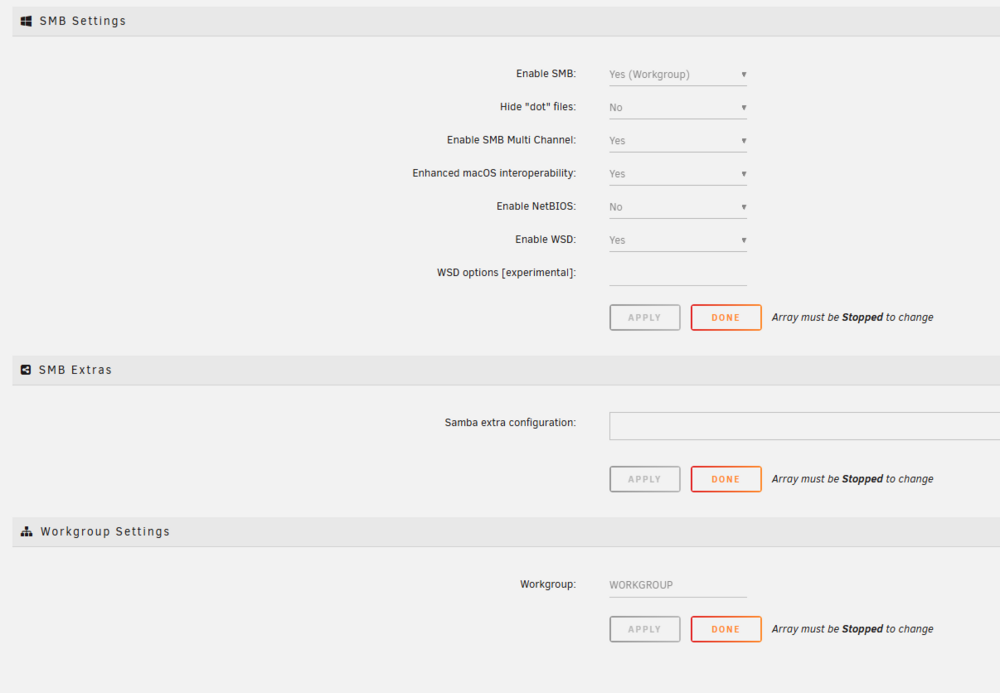Click the network icon beside Workgroup Settings
The height and width of the screenshot is (693, 1000).
point(26,532)
